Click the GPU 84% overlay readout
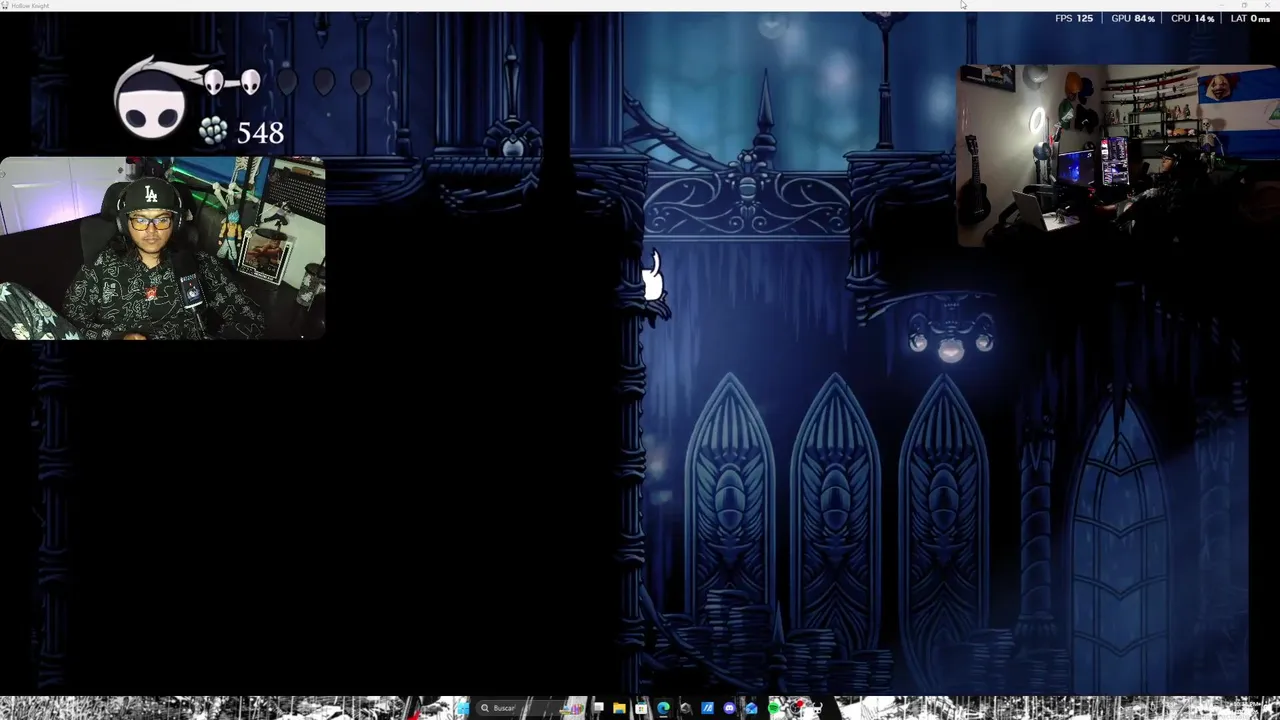Image resolution: width=1280 pixels, height=720 pixels. 1133,18
